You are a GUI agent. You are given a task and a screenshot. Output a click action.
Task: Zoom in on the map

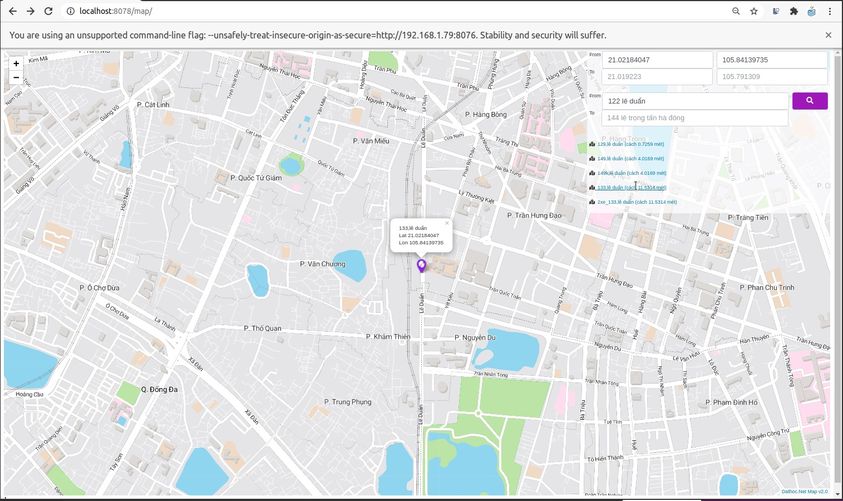(16, 63)
